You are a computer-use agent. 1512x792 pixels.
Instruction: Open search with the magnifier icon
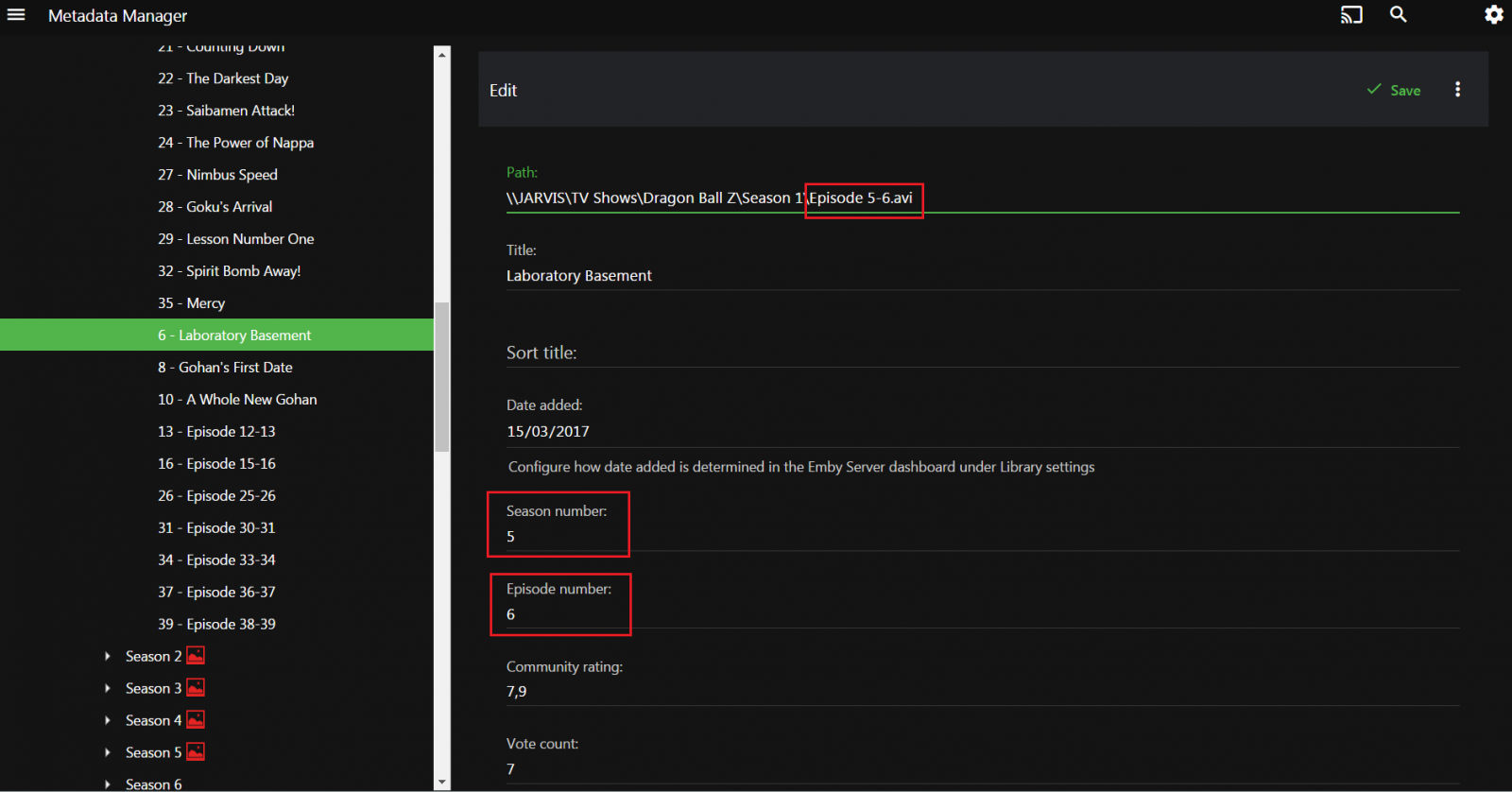pos(1399,15)
